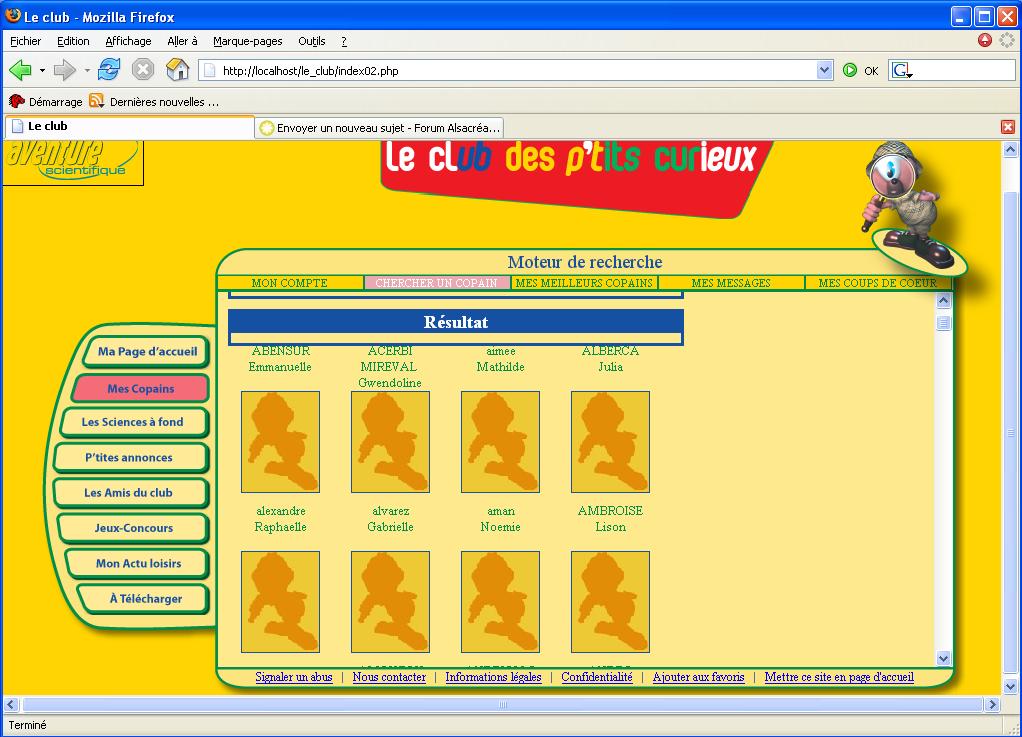Switch to the Forum Alsacréations tab
The image size is (1022, 737).
click(379, 128)
